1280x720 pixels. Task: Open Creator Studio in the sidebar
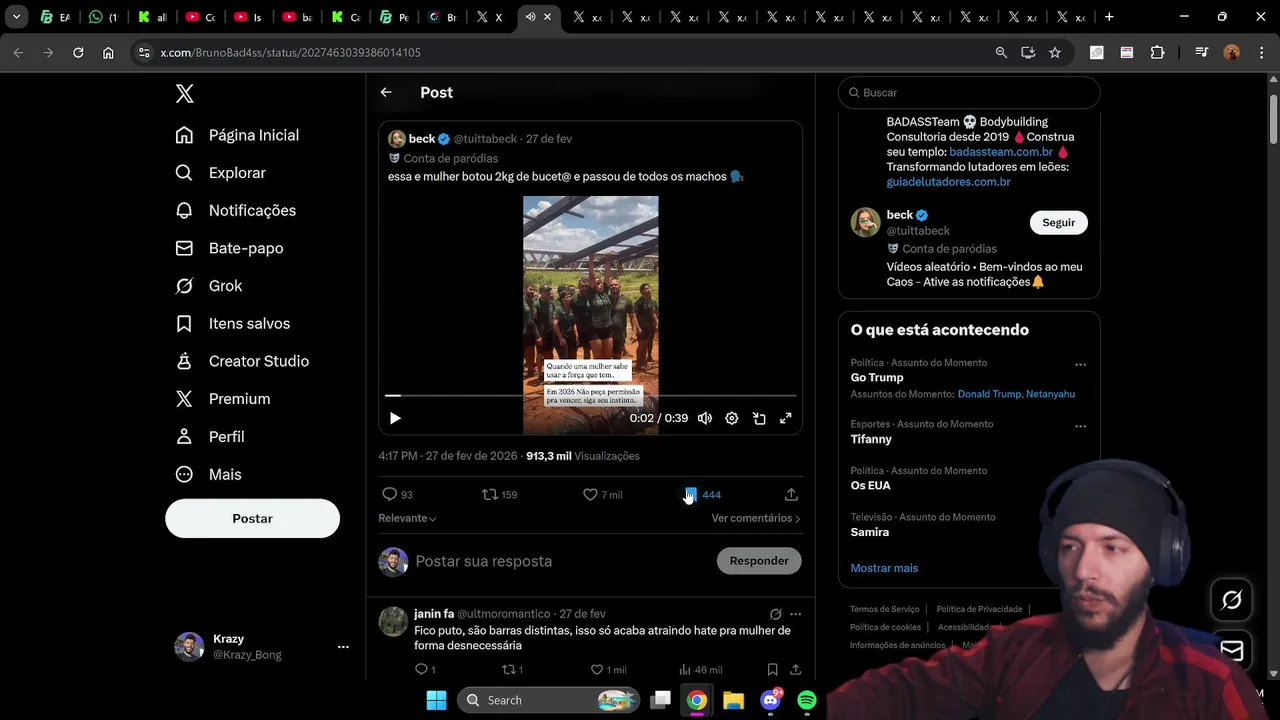tap(242, 361)
